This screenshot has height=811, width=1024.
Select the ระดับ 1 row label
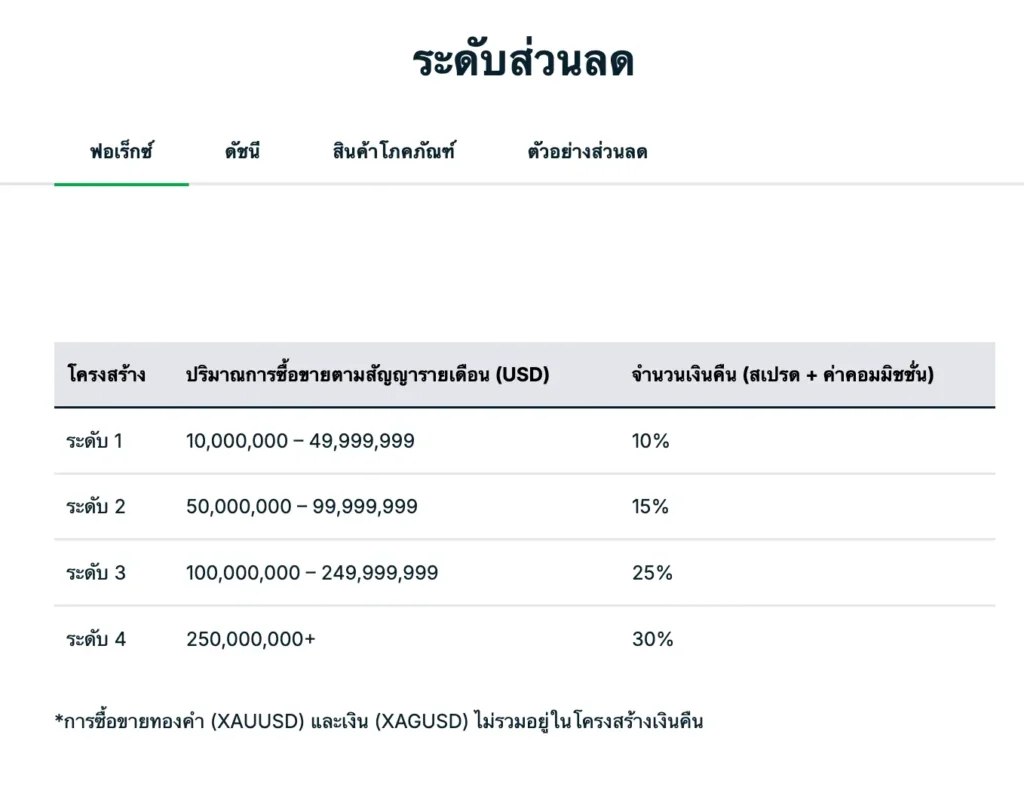[x=95, y=441]
